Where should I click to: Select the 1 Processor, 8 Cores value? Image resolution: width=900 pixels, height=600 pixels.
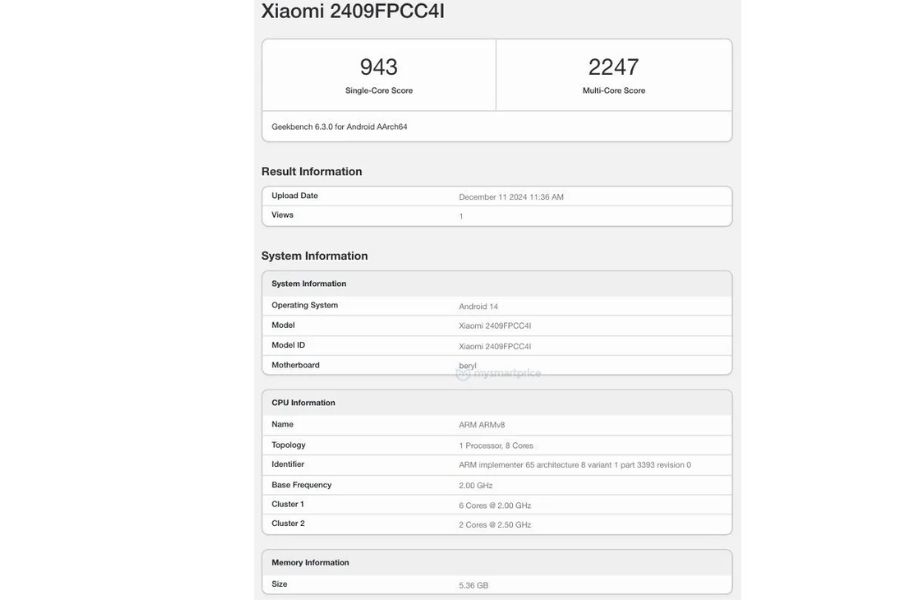tap(496, 446)
